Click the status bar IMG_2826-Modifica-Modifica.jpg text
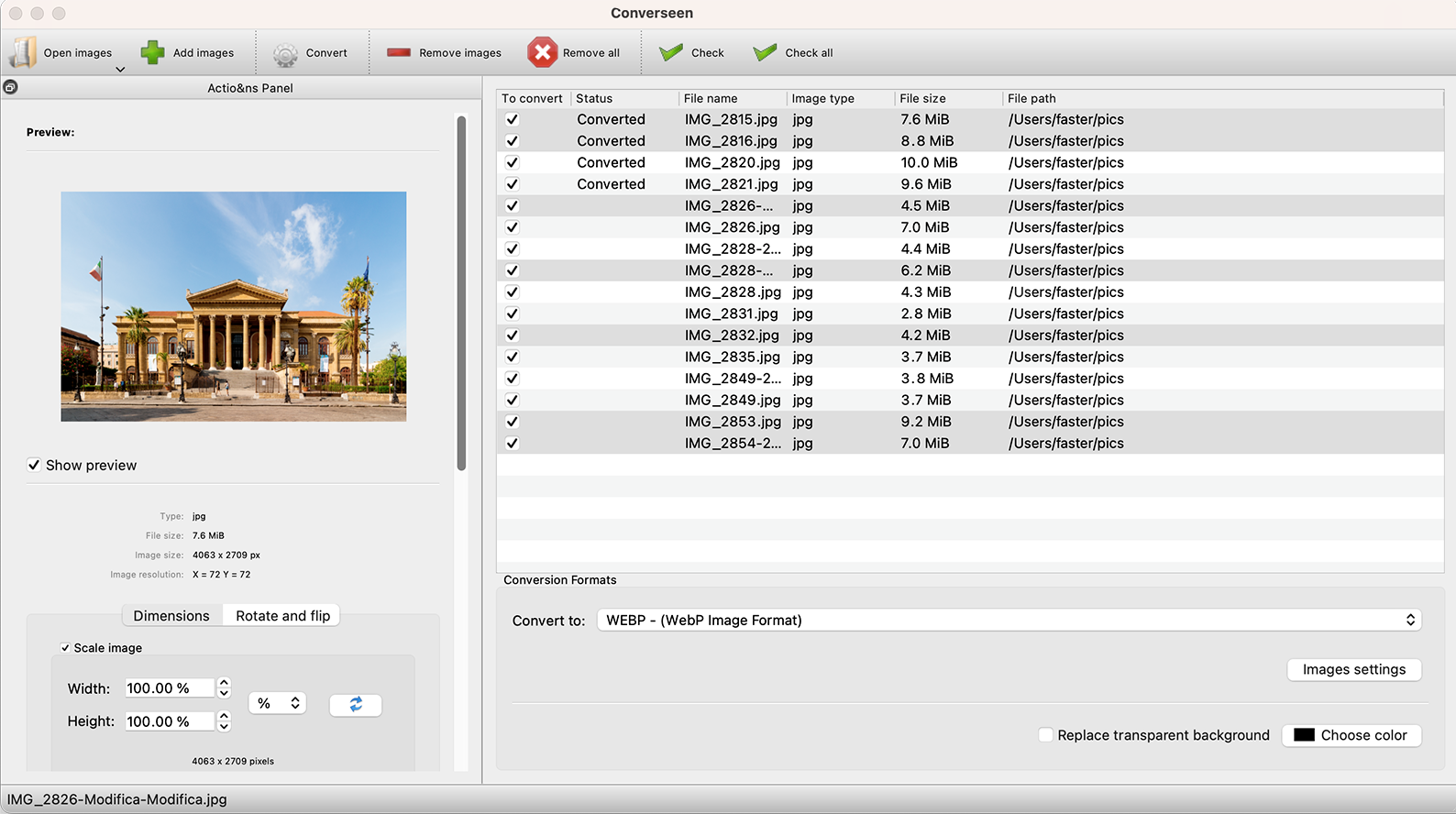Viewport: 1456px width, 814px height. click(x=117, y=799)
